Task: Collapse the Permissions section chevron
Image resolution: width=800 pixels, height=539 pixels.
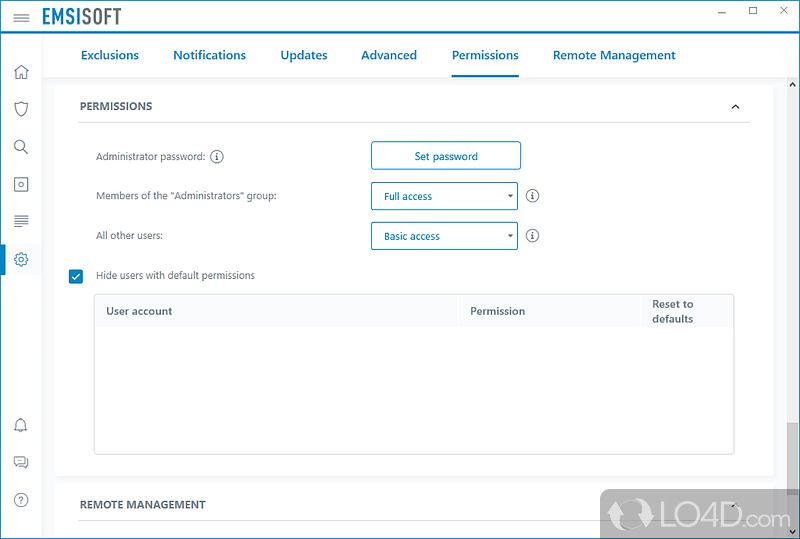Action: pos(735,106)
